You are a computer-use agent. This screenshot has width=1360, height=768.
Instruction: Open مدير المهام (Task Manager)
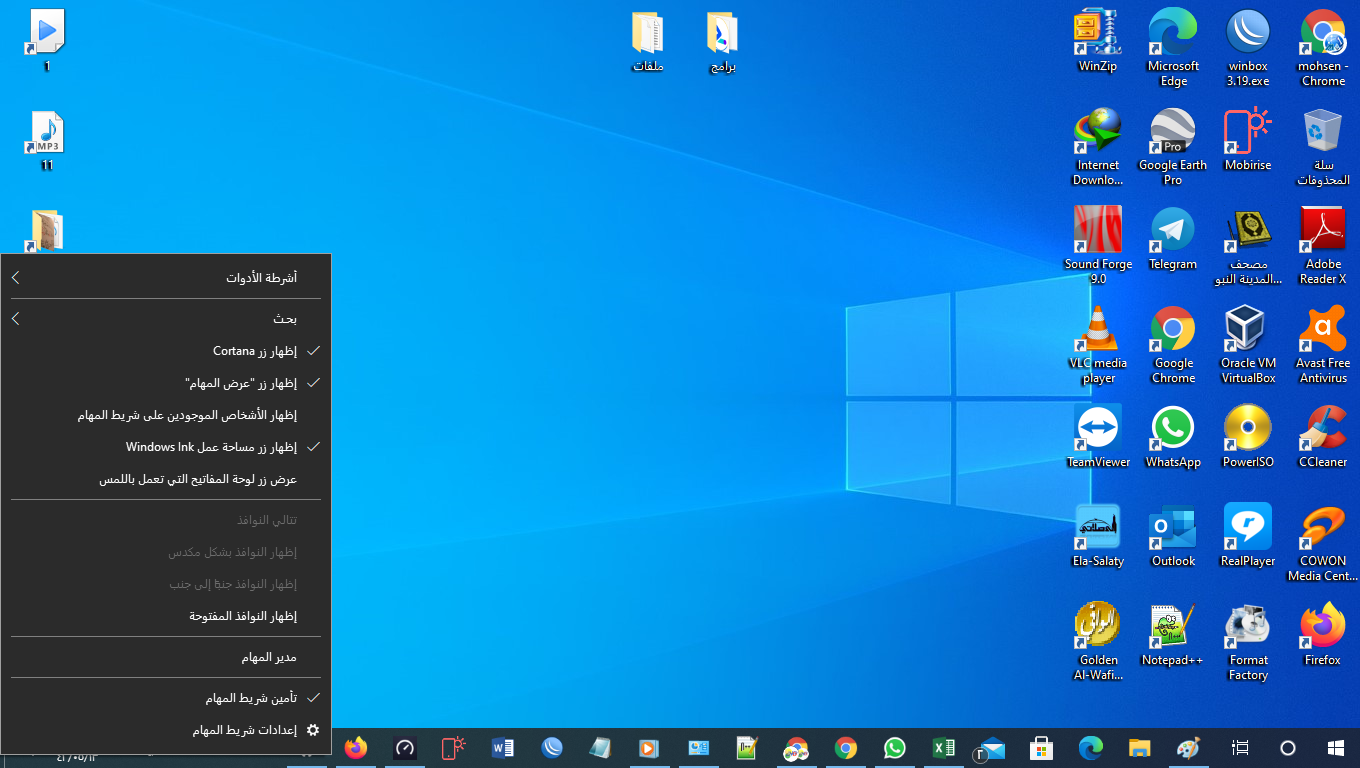tap(166, 657)
